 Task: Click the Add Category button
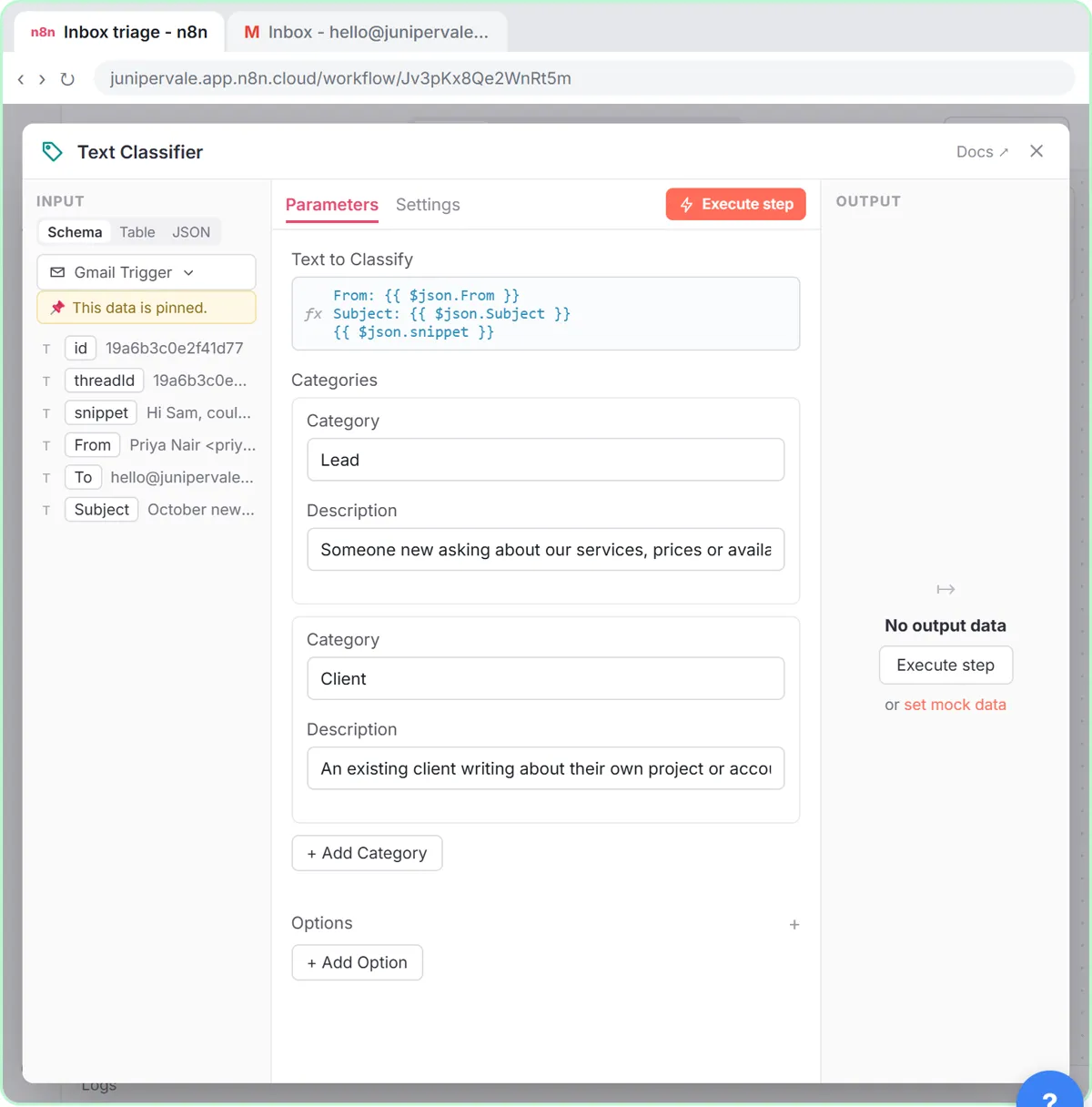[367, 853]
